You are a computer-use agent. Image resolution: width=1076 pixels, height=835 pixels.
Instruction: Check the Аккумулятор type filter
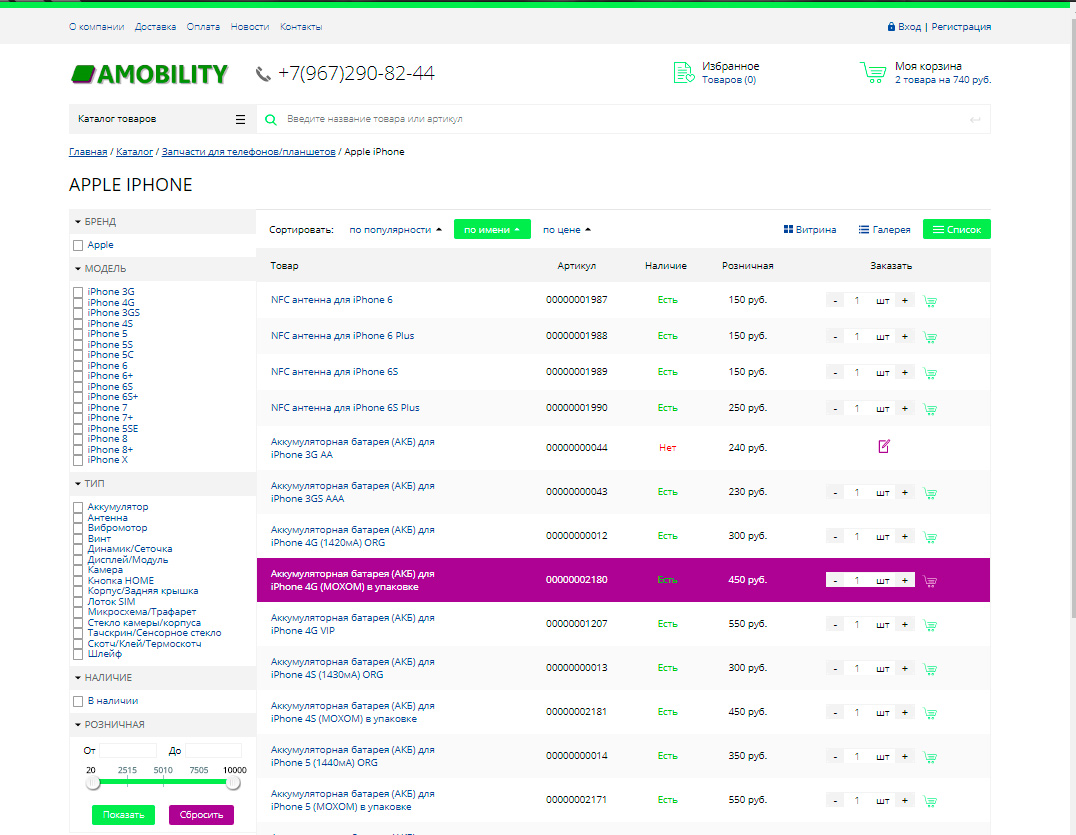tap(78, 507)
